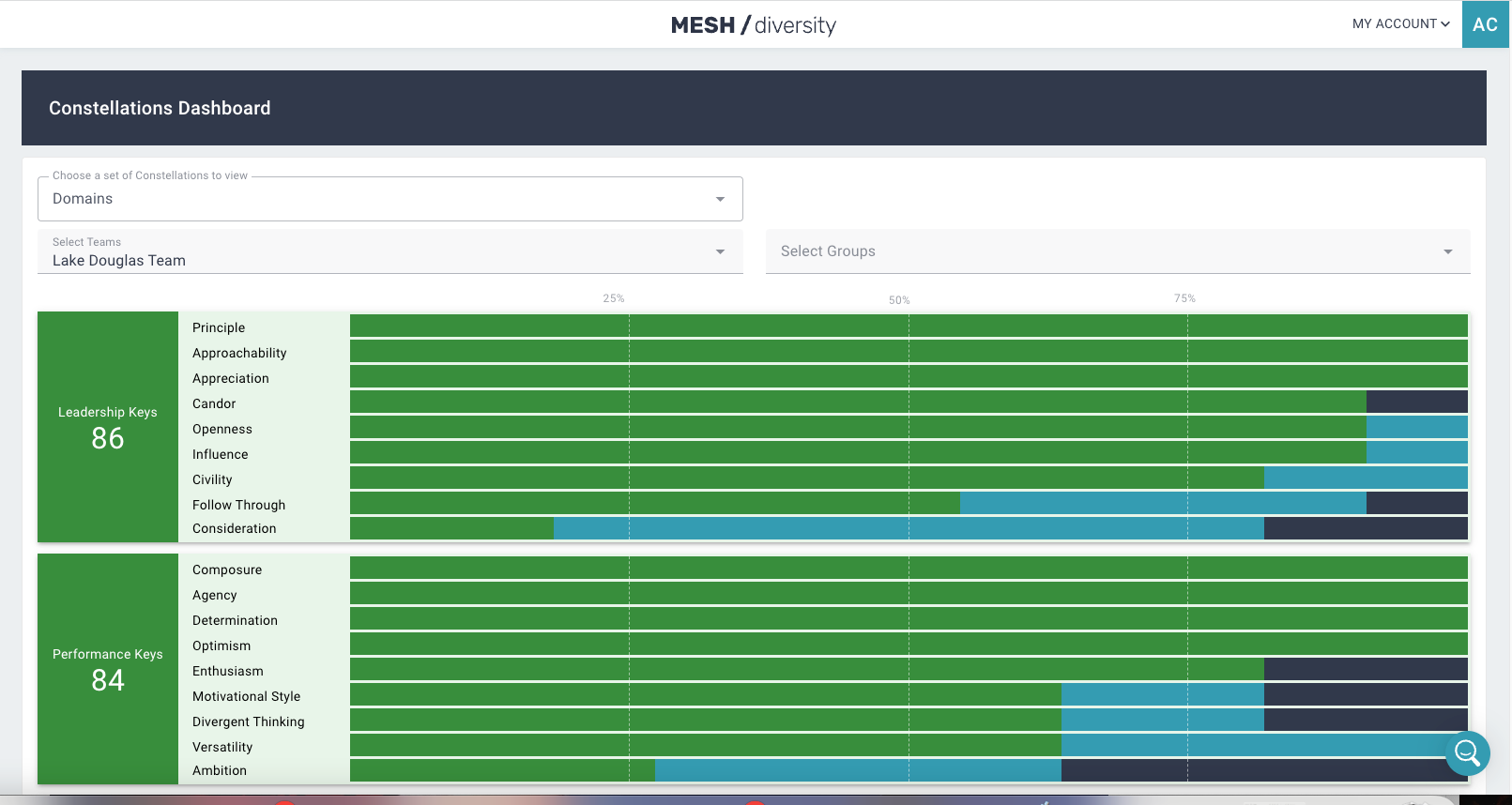Click the Leadership Keys score tile

(108, 427)
